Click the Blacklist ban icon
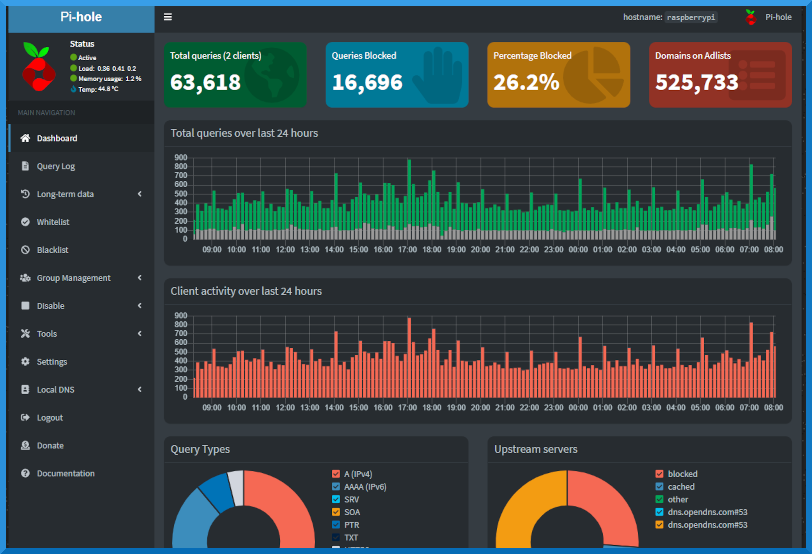This screenshot has height=554, width=812. pos(25,250)
